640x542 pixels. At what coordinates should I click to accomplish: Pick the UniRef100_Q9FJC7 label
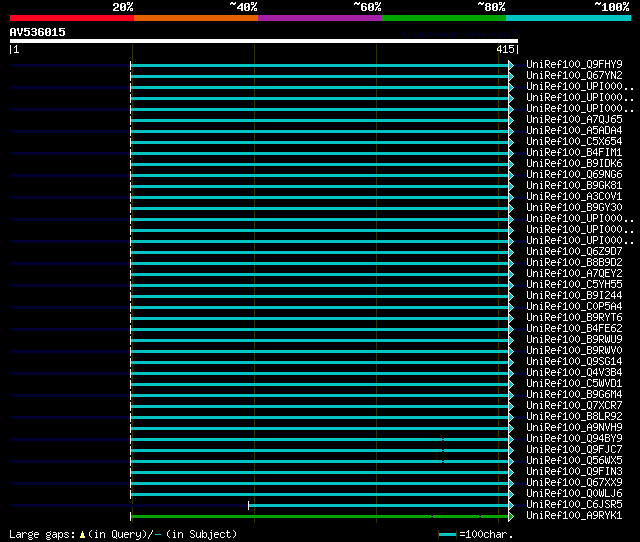[x=574, y=450]
